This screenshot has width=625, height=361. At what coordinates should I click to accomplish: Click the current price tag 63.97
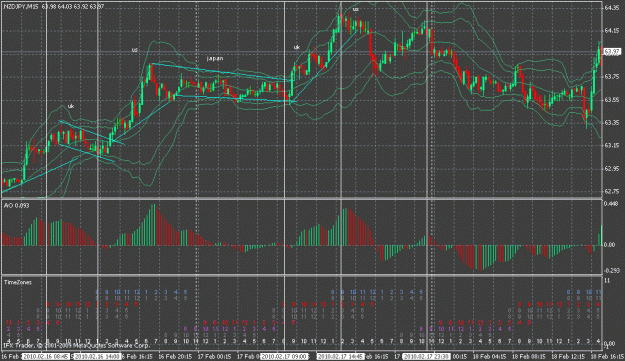pyautogui.click(x=611, y=52)
